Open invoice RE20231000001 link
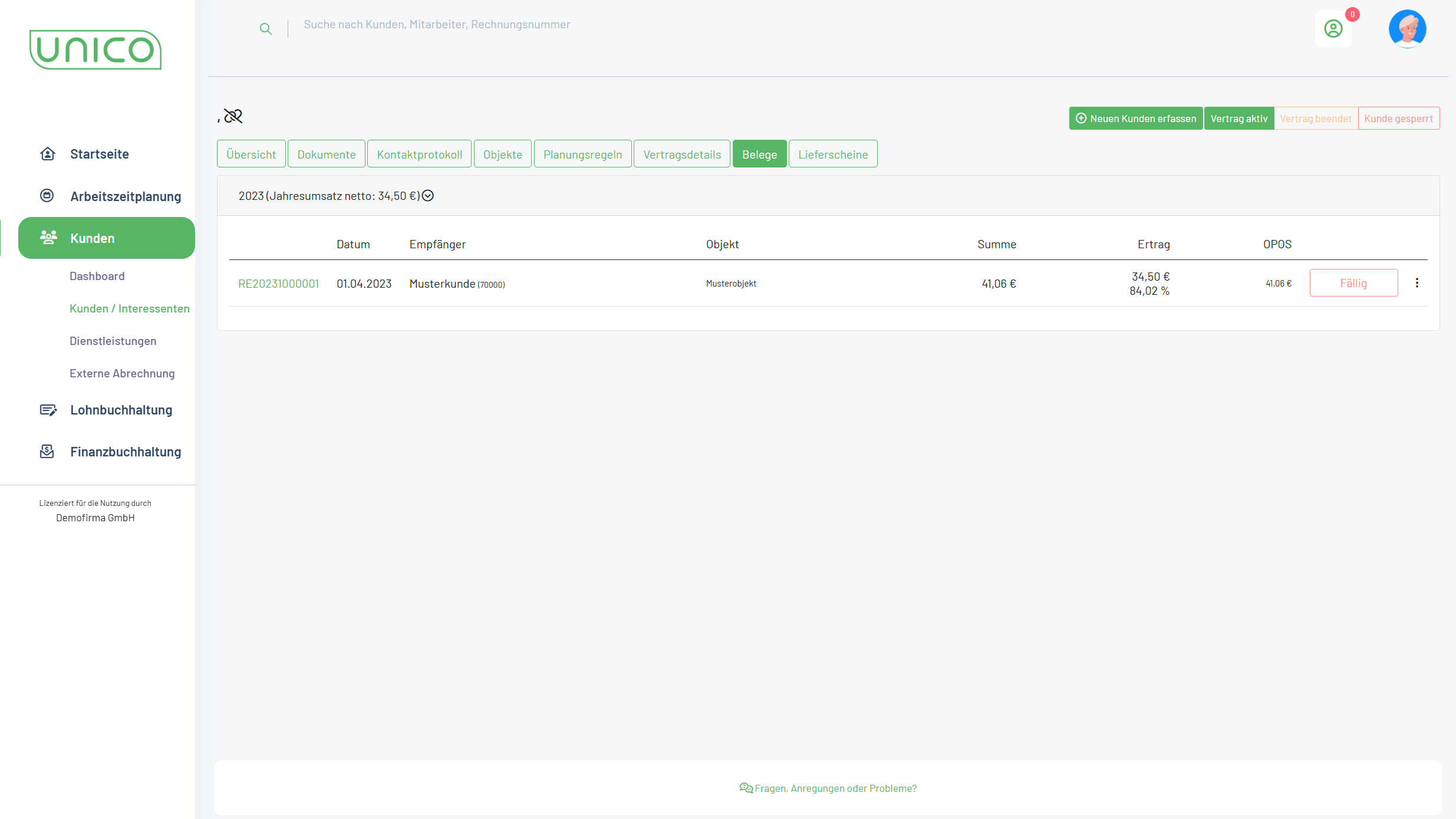The width and height of the screenshot is (1456, 819). pos(278,284)
